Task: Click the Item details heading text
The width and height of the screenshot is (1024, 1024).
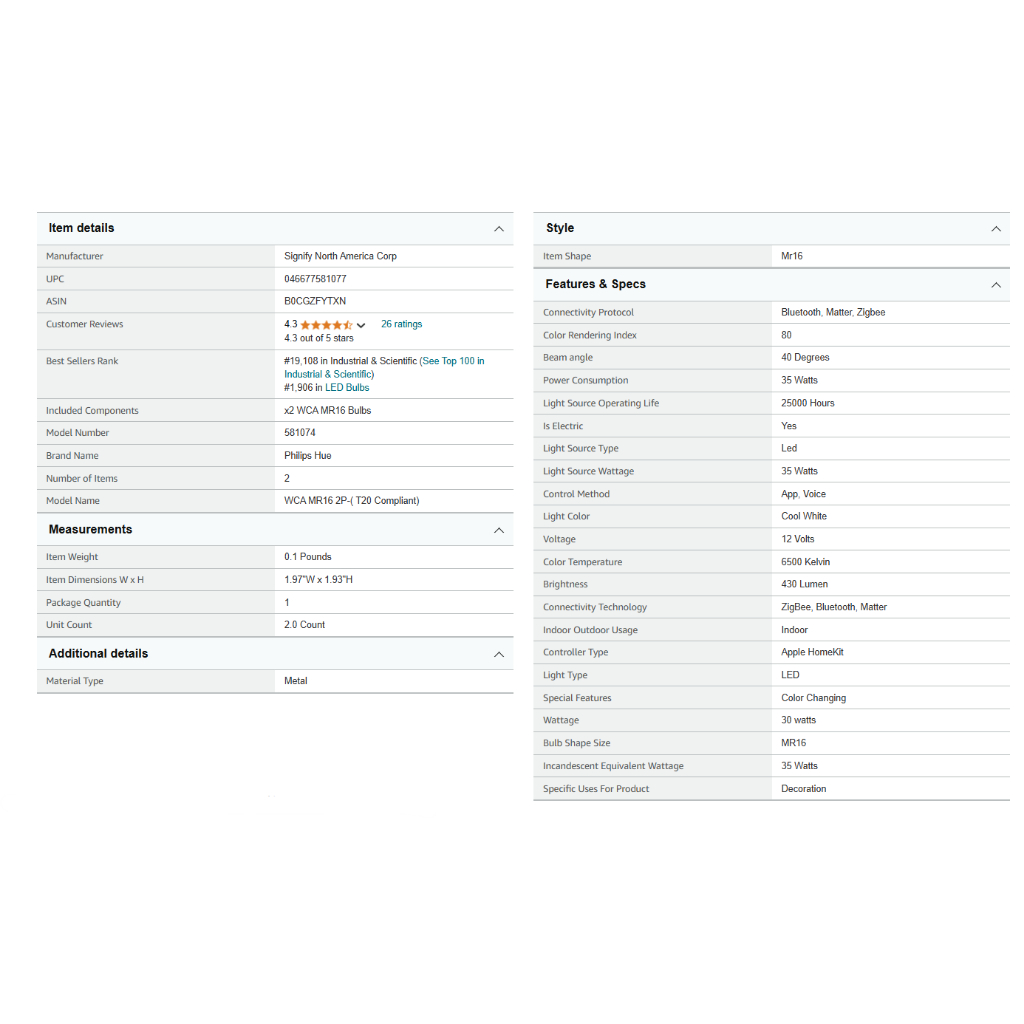Action: coord(81,228)
